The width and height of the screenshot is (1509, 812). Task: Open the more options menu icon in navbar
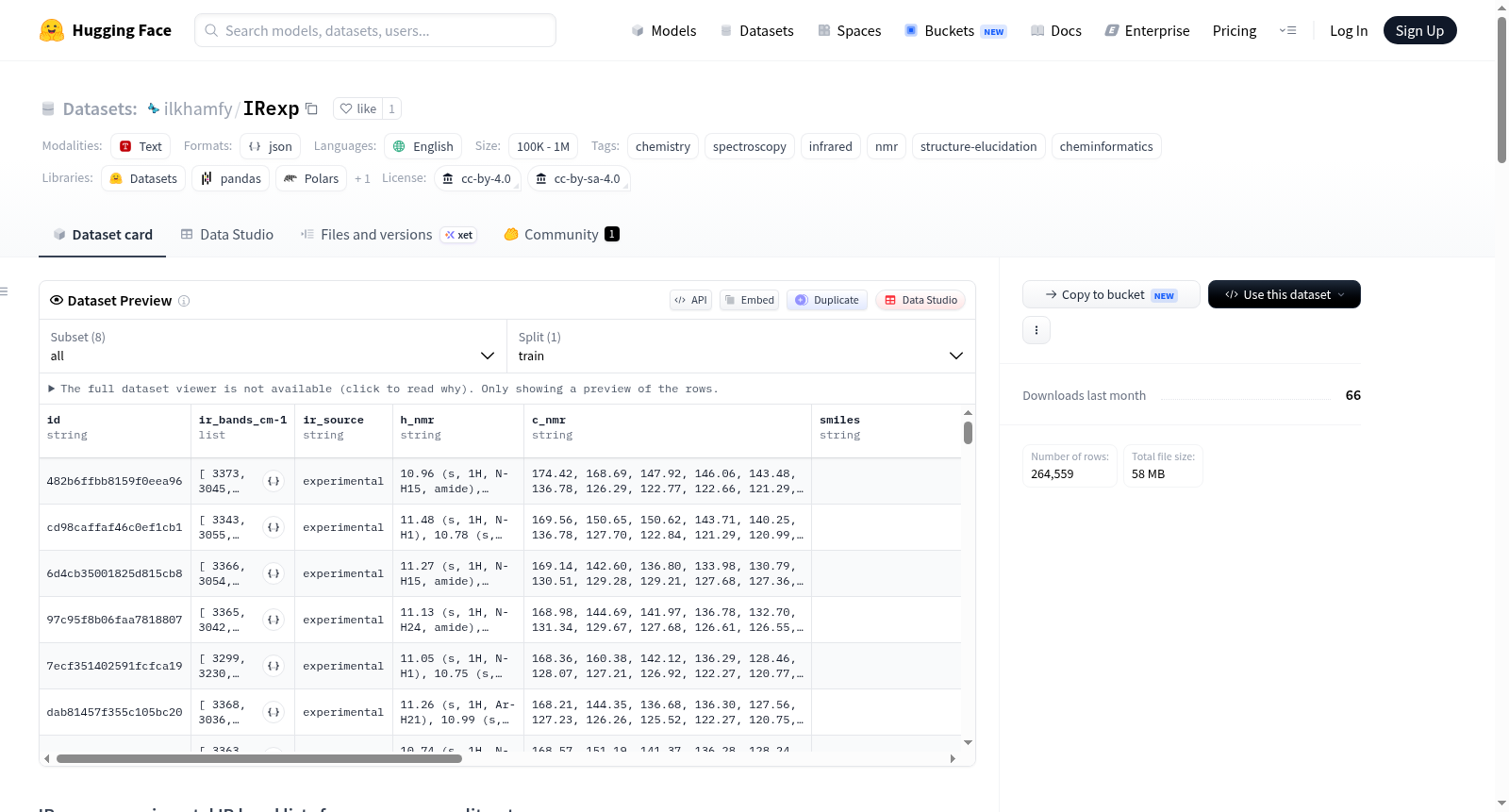[x=1287, y=31]
